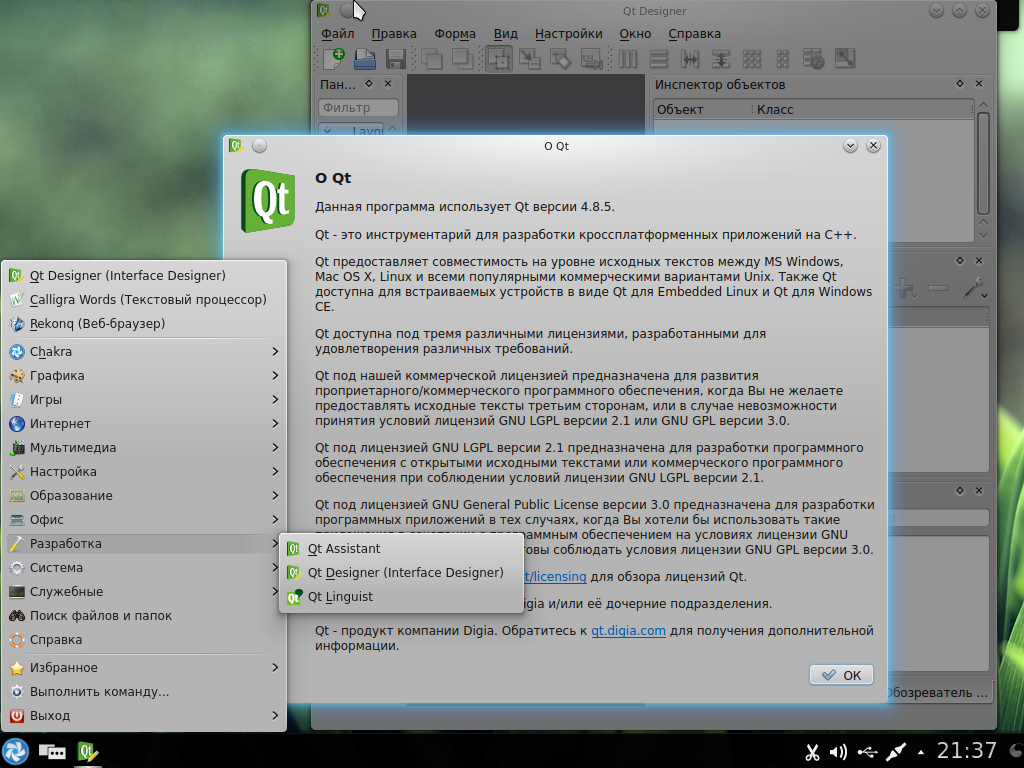Click the plus icon in the property editor panel

coord(904,288)
